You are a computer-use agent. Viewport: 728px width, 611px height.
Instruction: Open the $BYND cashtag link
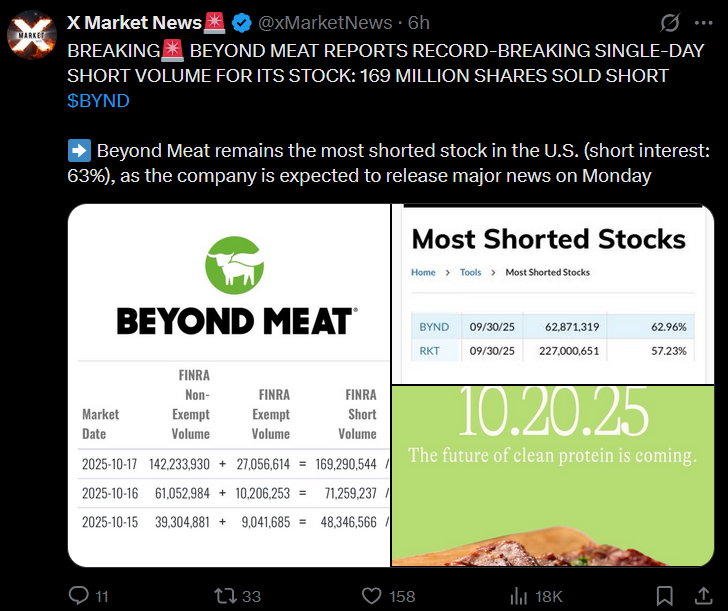tap(98, 101)
